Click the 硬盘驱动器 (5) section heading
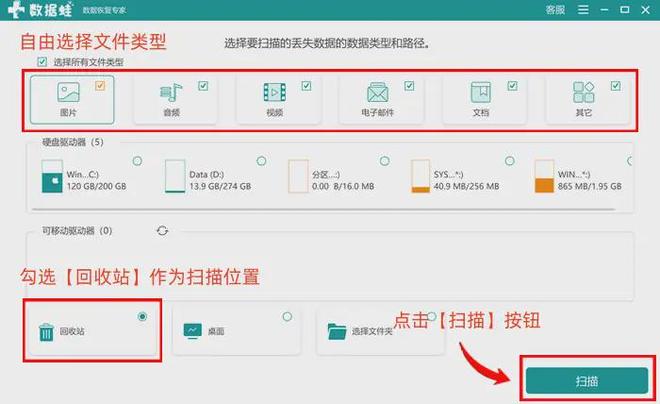 [73, 142]
